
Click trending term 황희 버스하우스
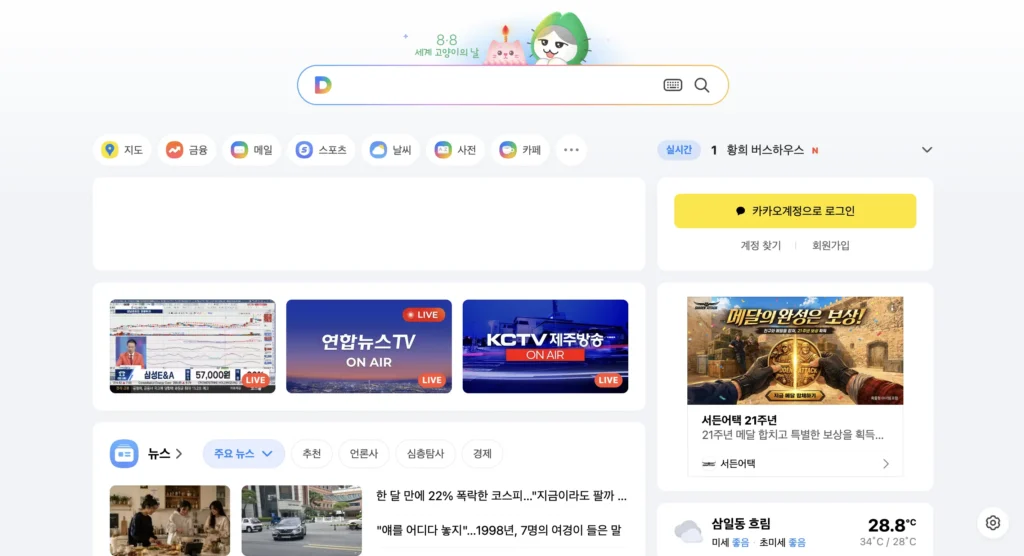tap(765, 150)
